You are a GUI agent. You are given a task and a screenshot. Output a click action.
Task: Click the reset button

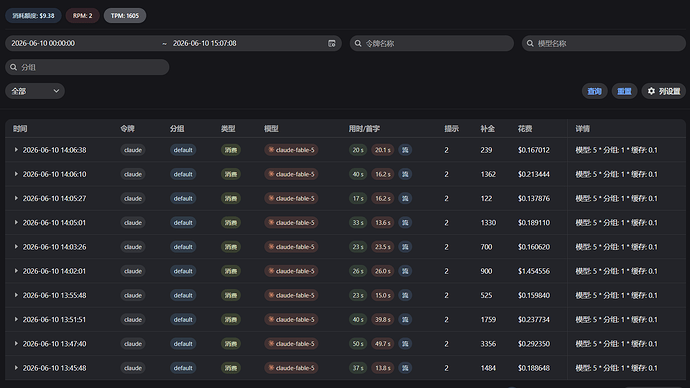coord(624,91)
